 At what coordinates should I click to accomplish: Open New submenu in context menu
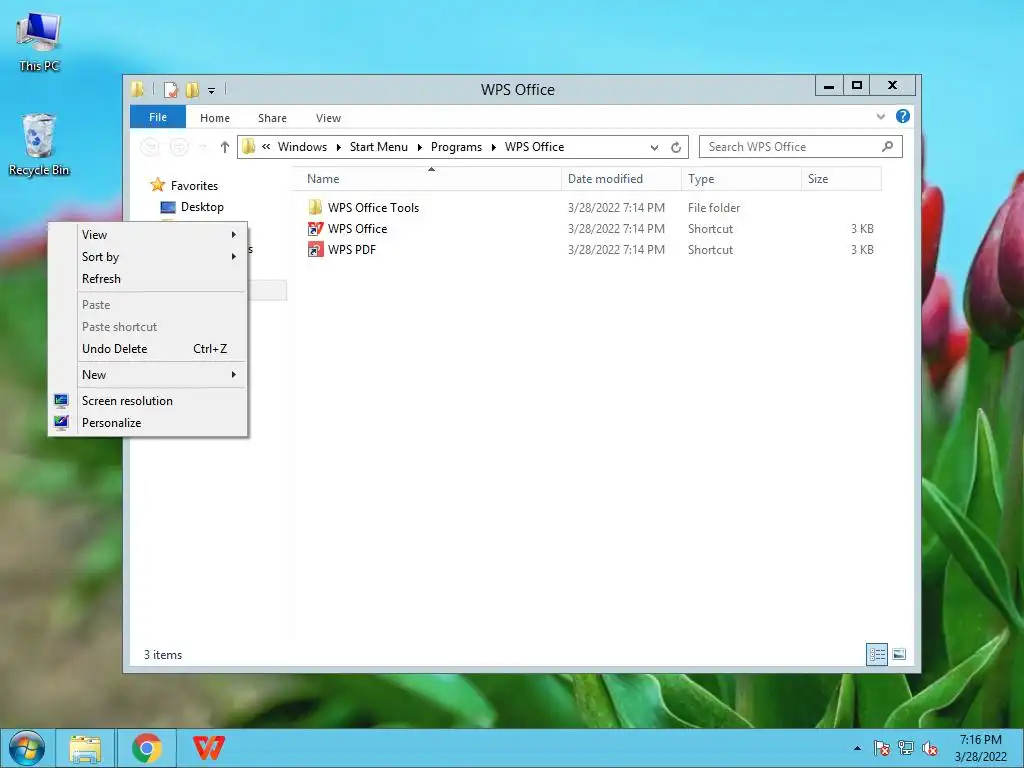pyautogui.click(x=148, y=375)
